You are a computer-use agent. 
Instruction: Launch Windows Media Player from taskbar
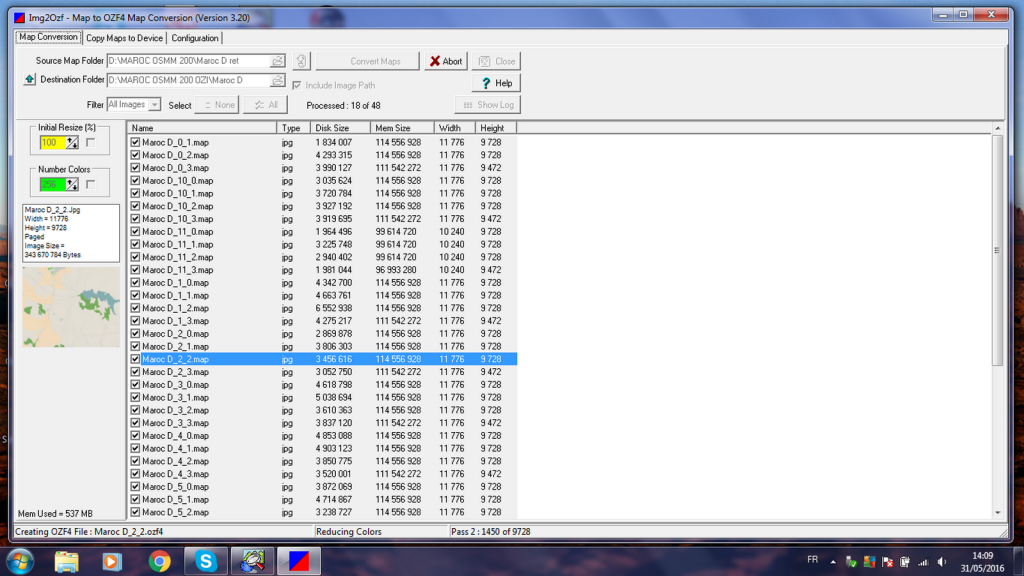[x=112, y=561]
